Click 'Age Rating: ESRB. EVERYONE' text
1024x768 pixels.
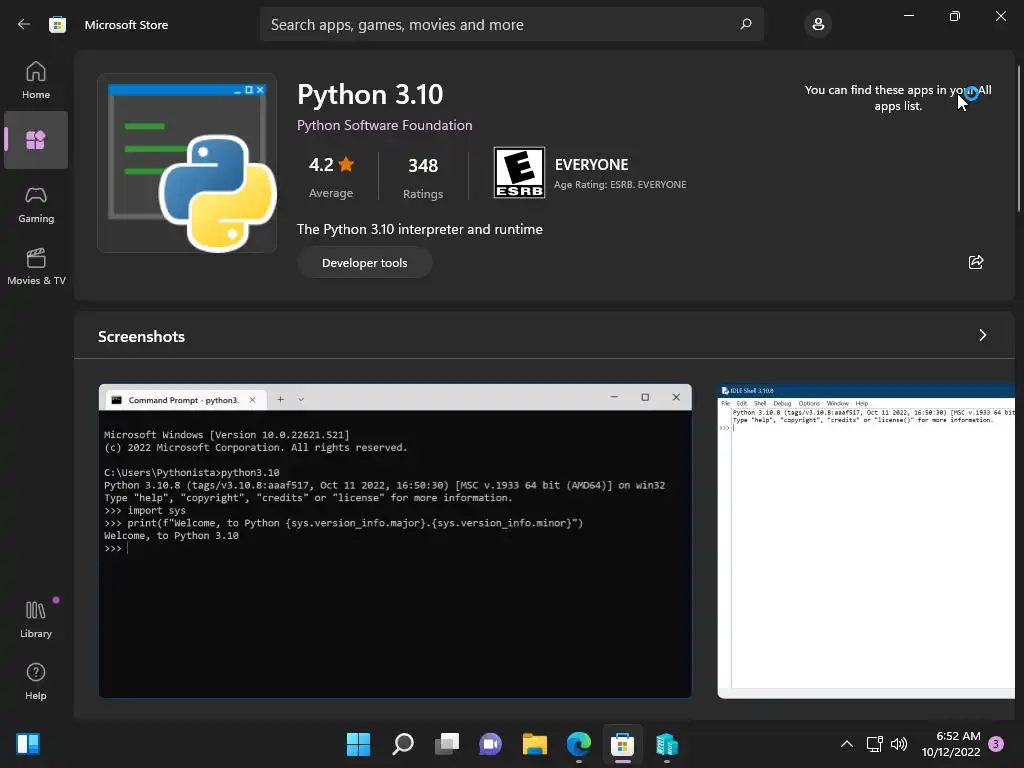(x=620, y=185)
